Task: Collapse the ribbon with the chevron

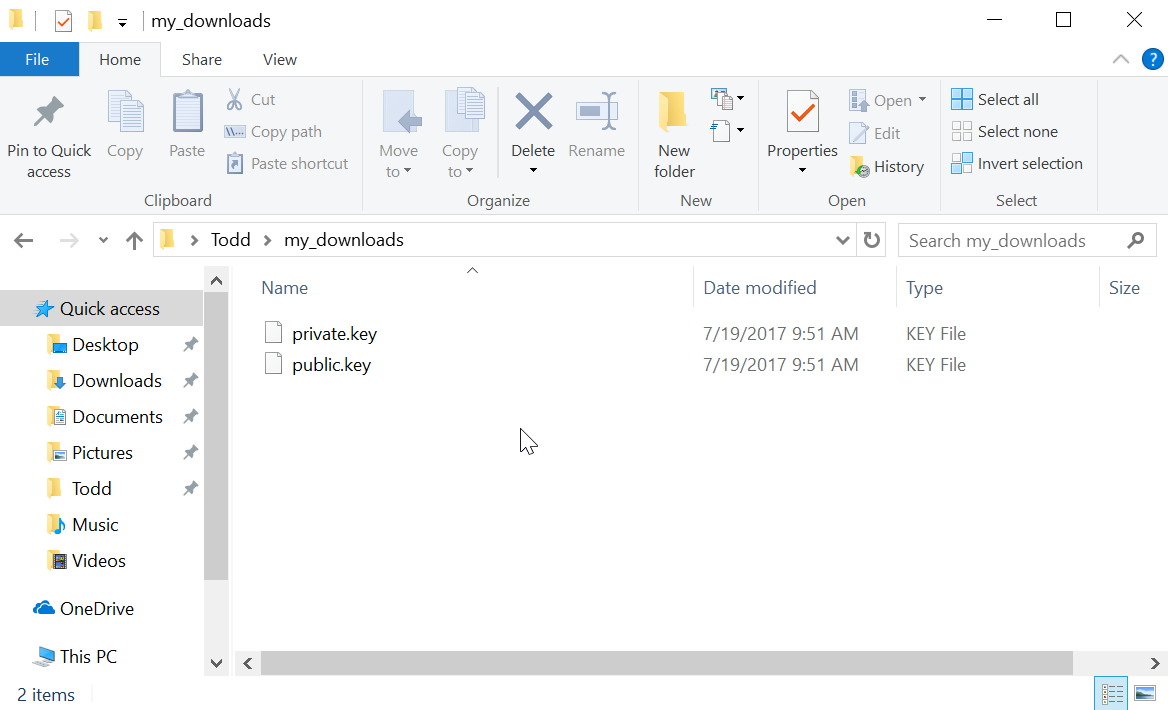Action: coord(1120,60)
